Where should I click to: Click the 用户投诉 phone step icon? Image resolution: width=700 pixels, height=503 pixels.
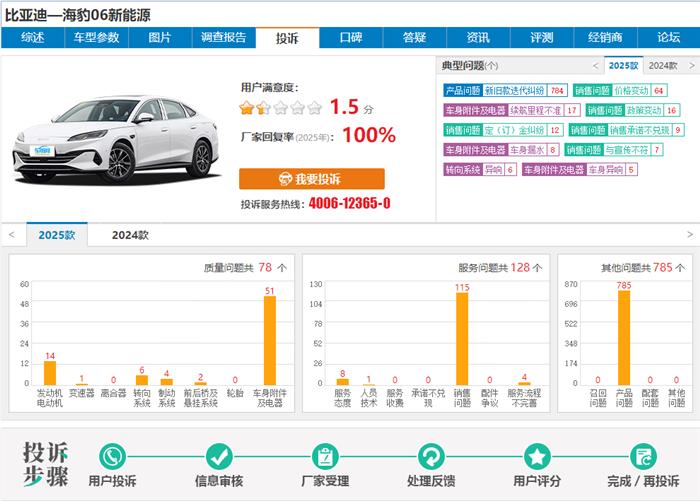112,457
